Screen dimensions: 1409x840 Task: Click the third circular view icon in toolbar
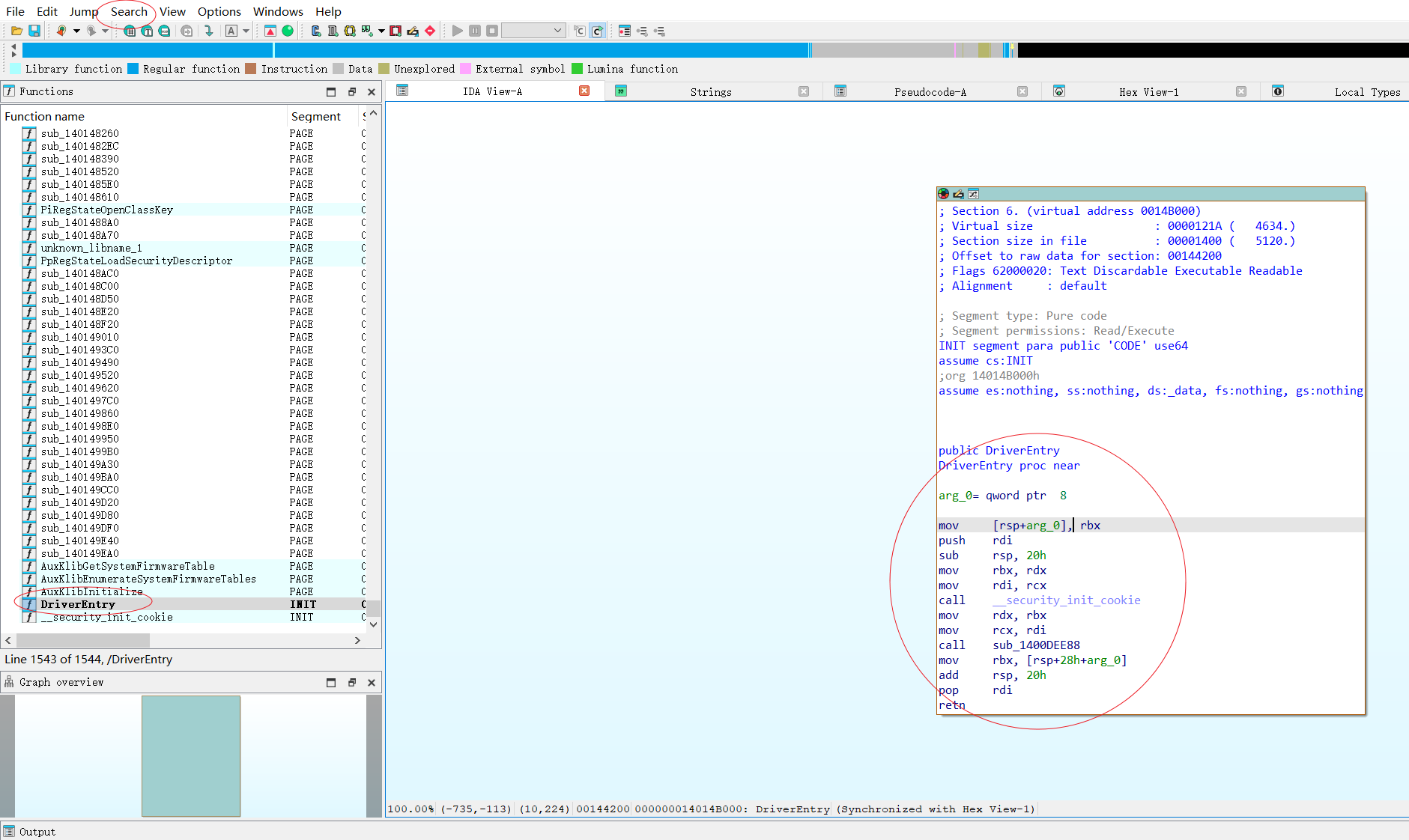click(x=164, y=31)
